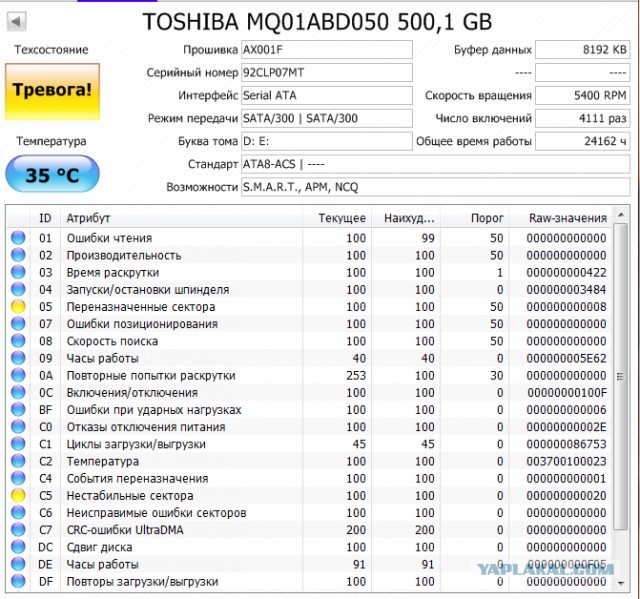Select yellow dot of C5 Нестабильные сектора

18,495
